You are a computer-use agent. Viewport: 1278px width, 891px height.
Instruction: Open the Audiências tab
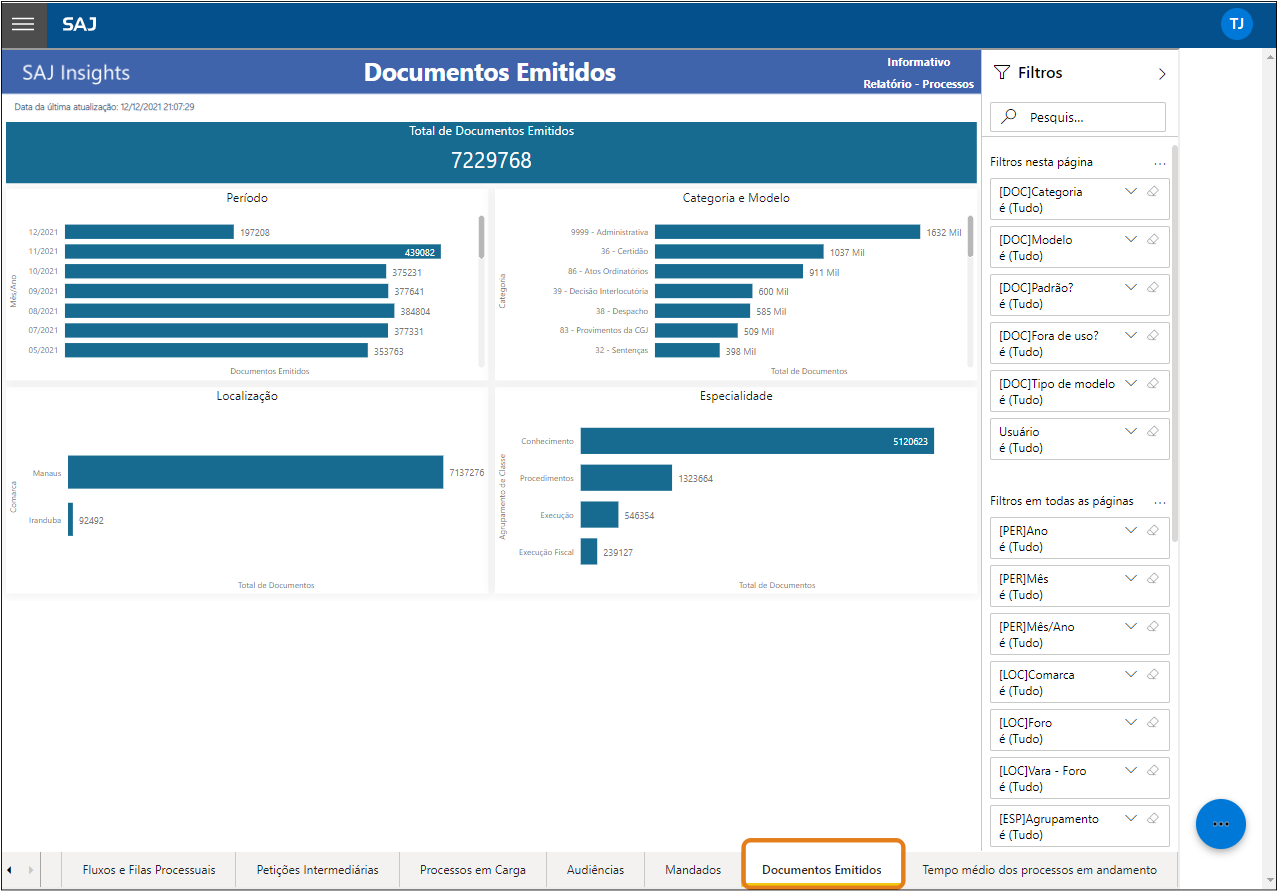coord(595,870)
